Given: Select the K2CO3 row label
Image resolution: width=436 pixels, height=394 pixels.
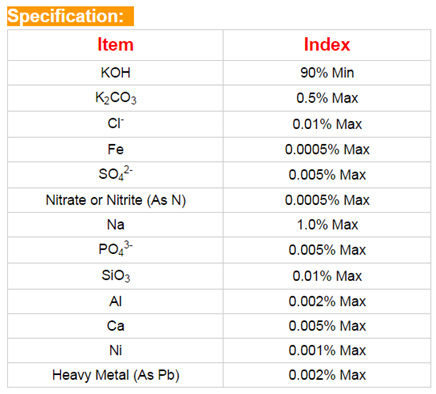Looking at the screenshot, I should click(115, 98).
